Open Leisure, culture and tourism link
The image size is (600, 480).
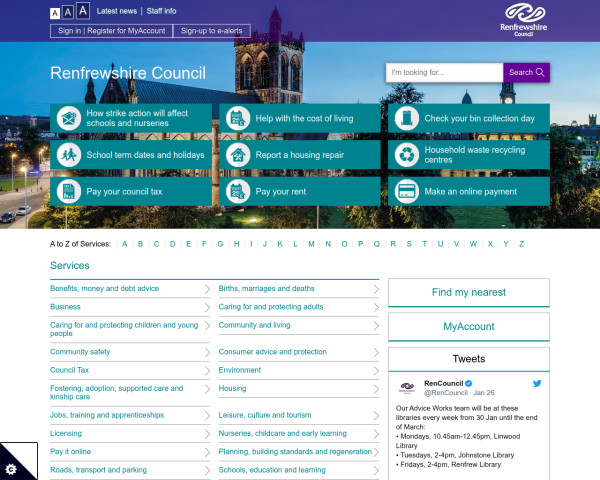[x=265, y=415]
